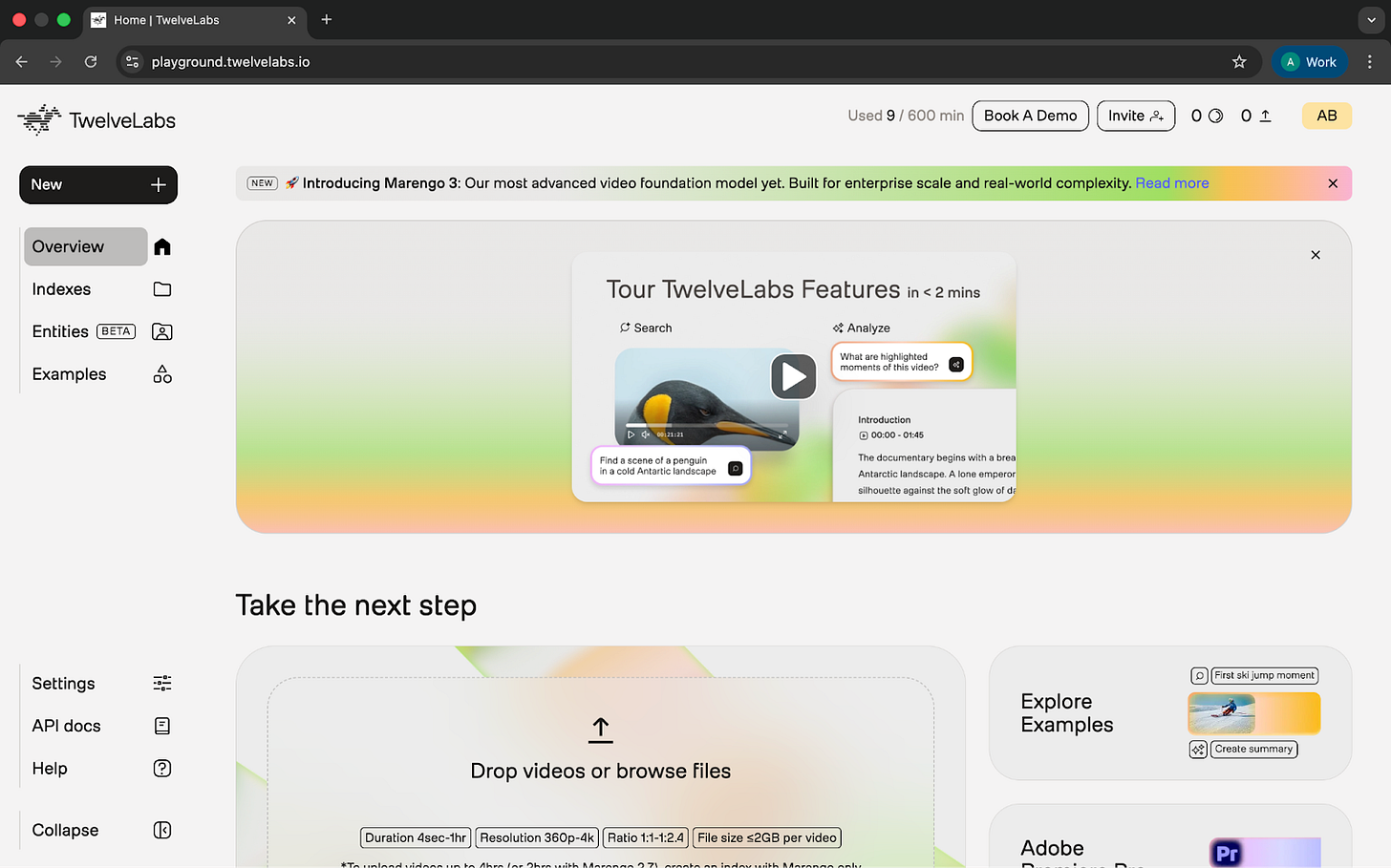Click the Create summary label
Screen dimensions: 1391x868
click(1254, 750)
